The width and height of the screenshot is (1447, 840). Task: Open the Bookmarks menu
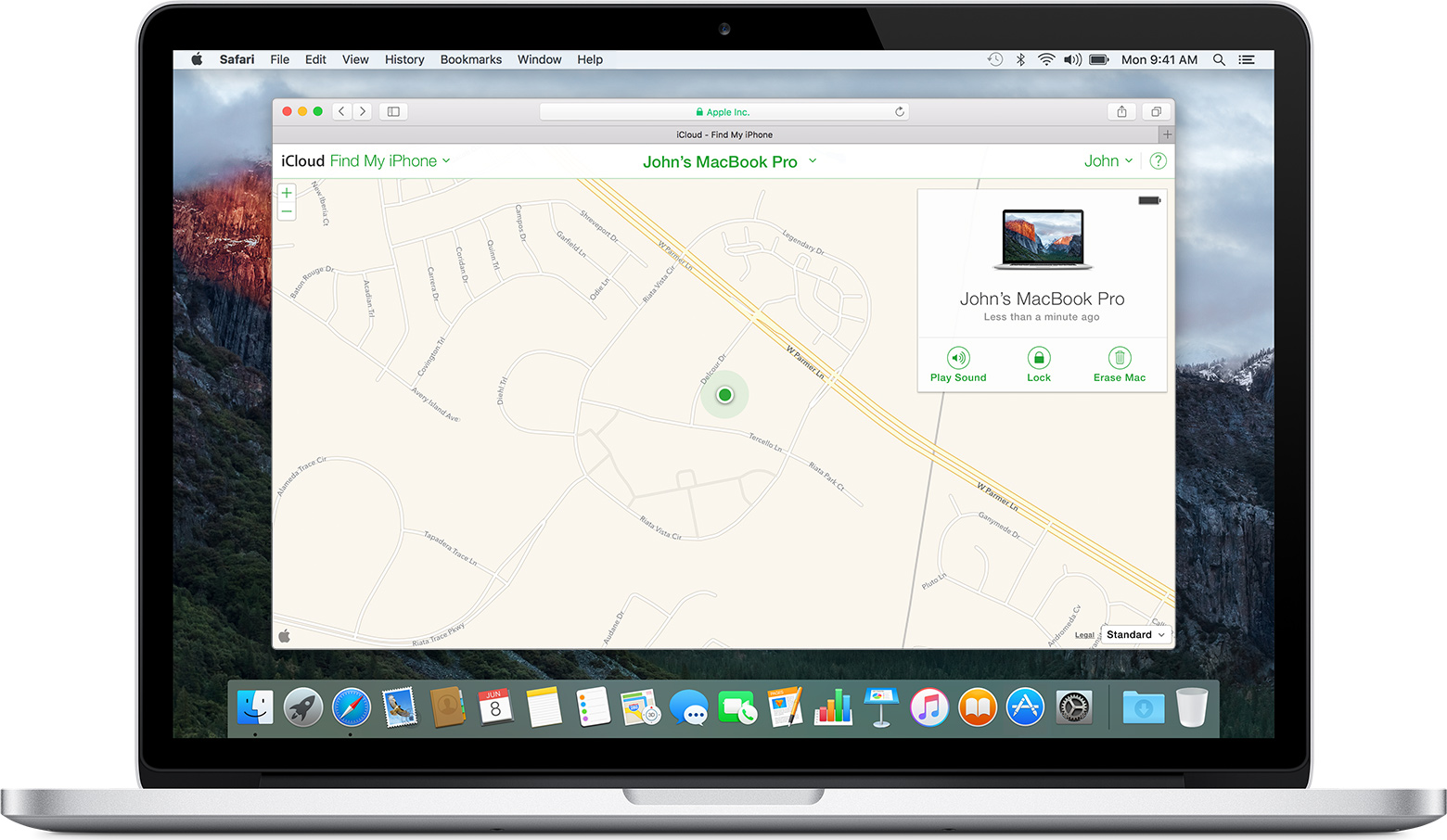point(470,59)
